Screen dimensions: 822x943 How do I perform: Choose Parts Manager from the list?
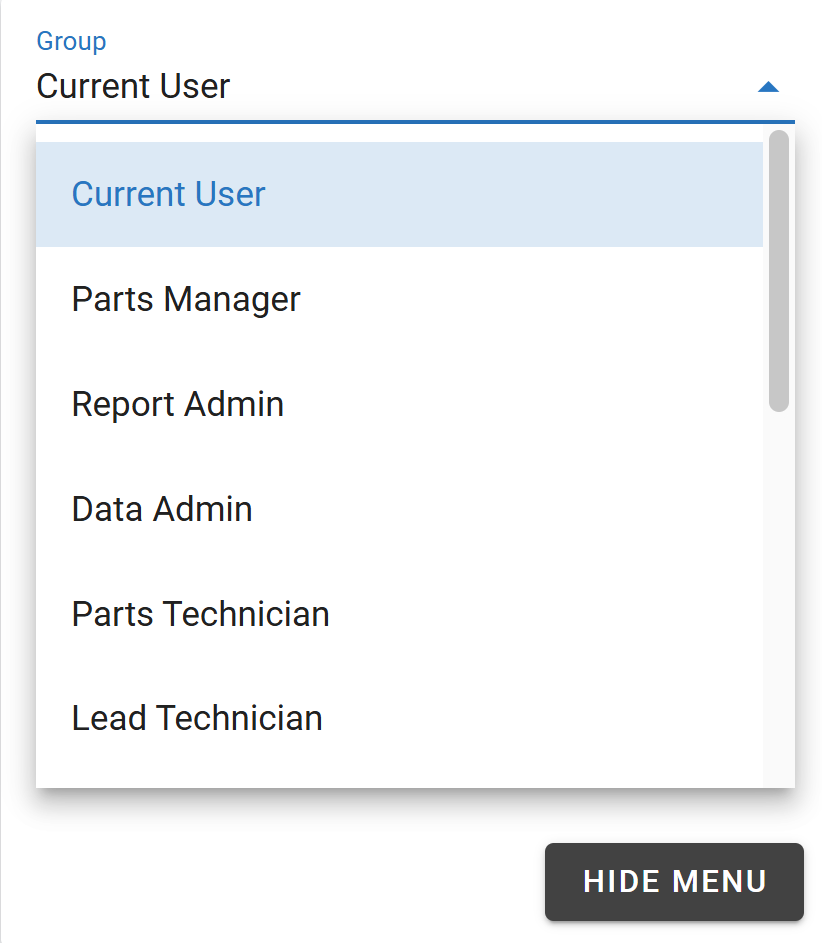click(x=399, y=299)
